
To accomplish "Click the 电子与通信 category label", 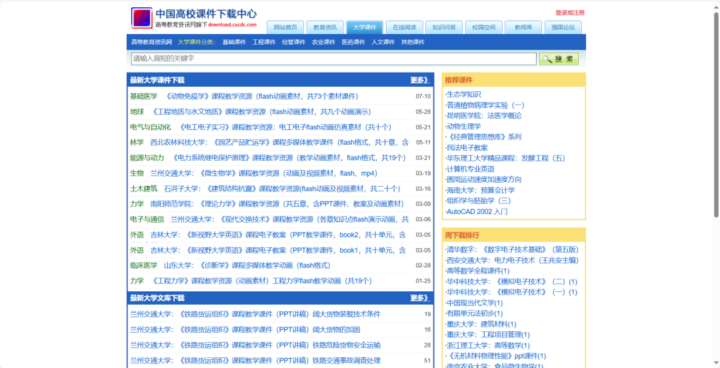I will coord(147,220).
